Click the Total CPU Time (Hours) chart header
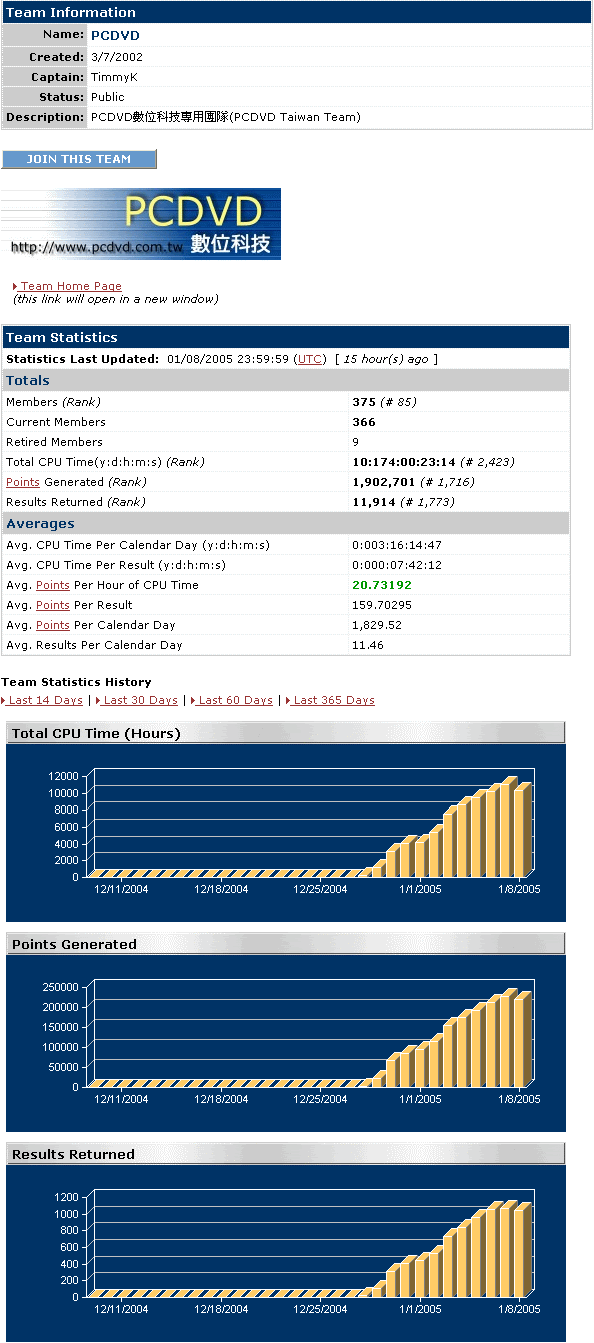Screen dimensions: 594x1343 (286, 733)
